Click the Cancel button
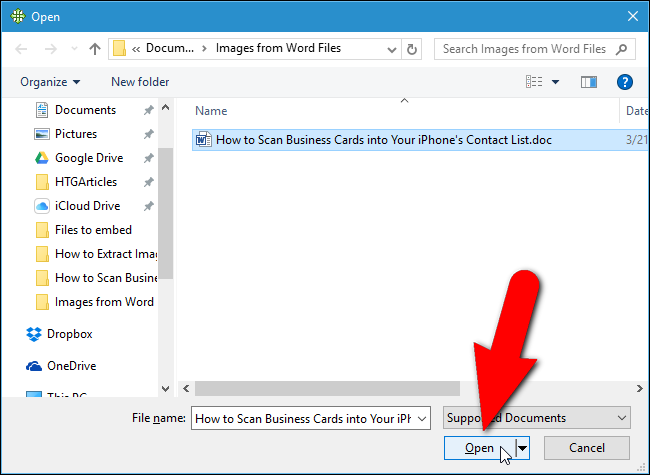This screenshot has height=475, width=650. (x=587, y=448)
